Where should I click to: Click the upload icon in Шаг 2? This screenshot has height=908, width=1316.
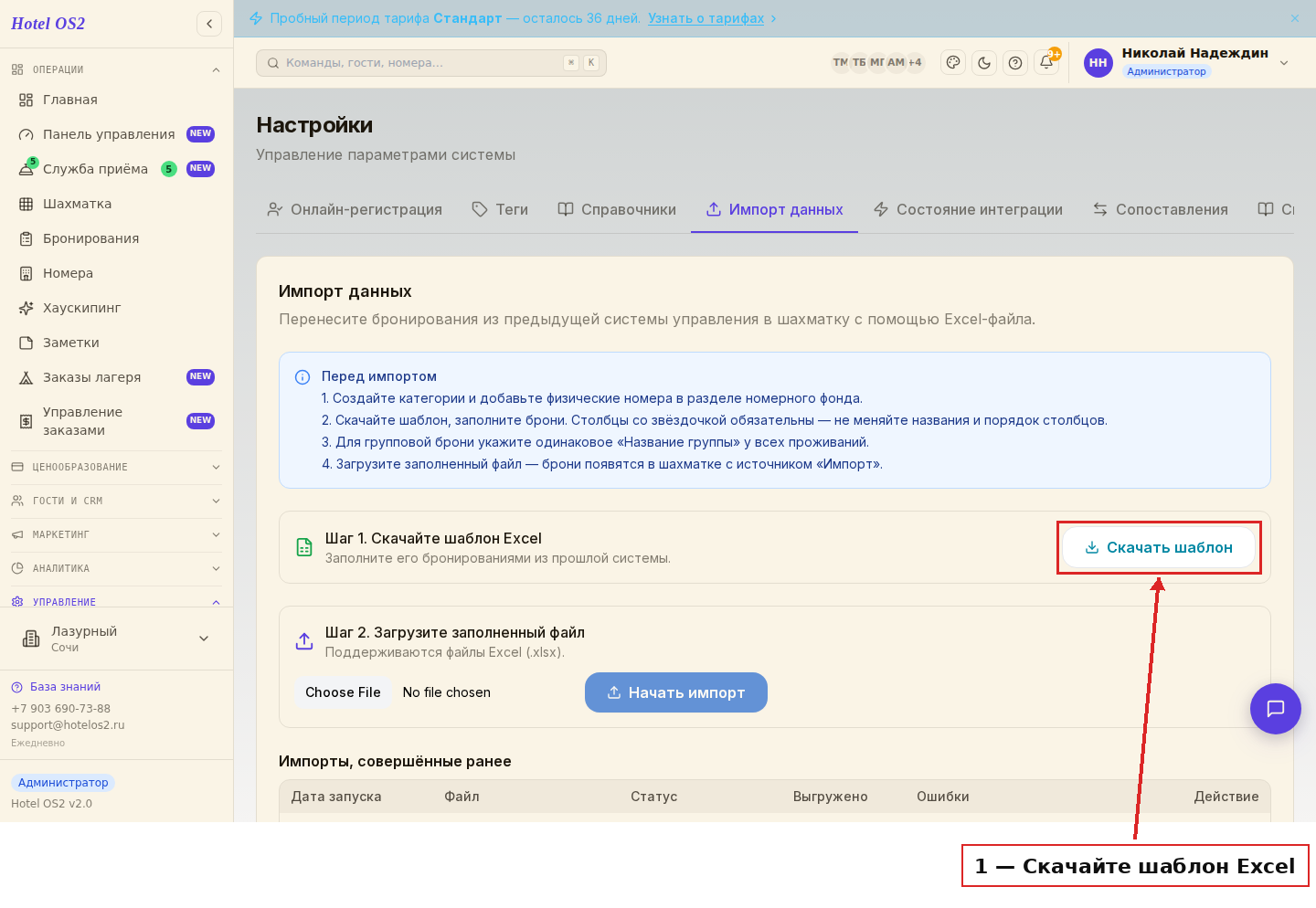point(304,641)
